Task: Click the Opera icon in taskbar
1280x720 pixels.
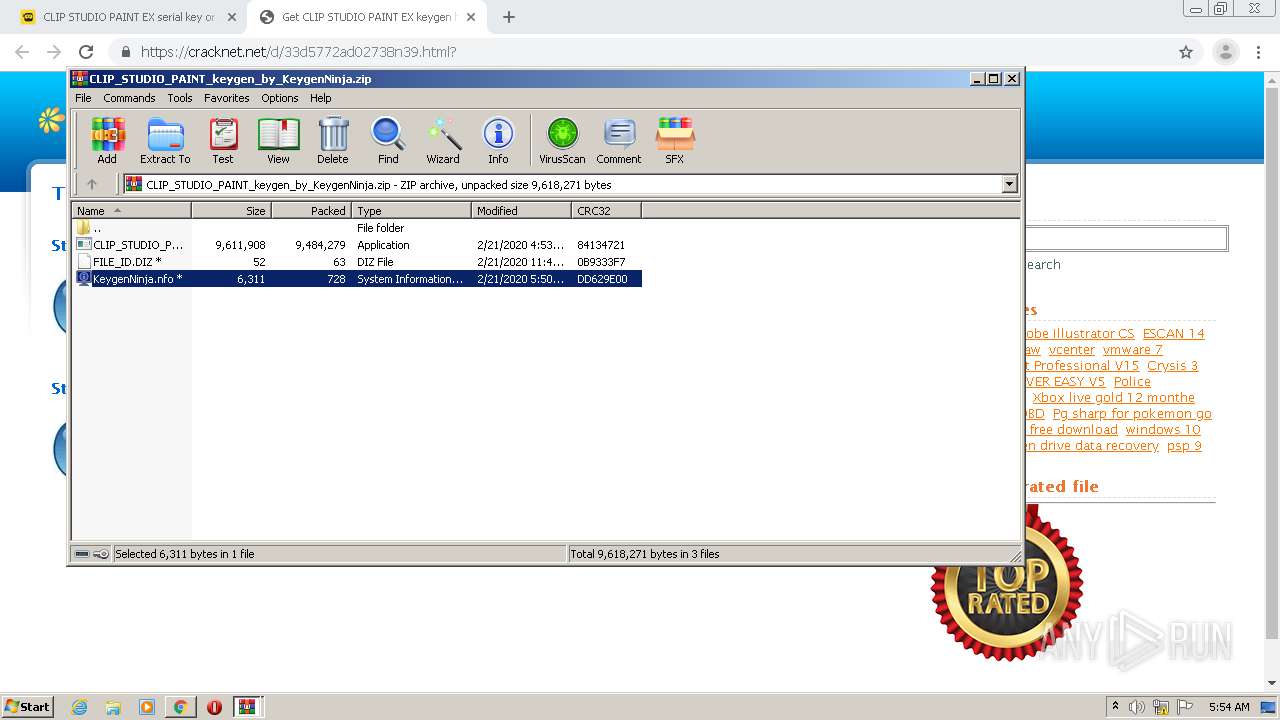Action: coord(214,707)
